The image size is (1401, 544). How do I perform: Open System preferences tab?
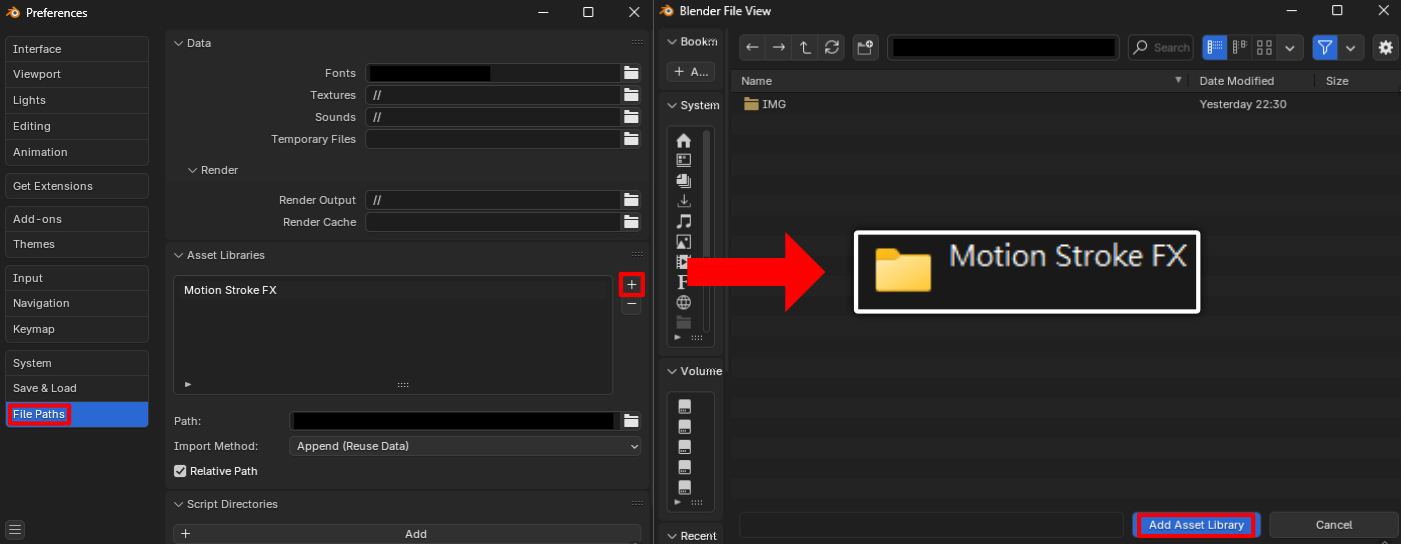click(x=77, y=363)
